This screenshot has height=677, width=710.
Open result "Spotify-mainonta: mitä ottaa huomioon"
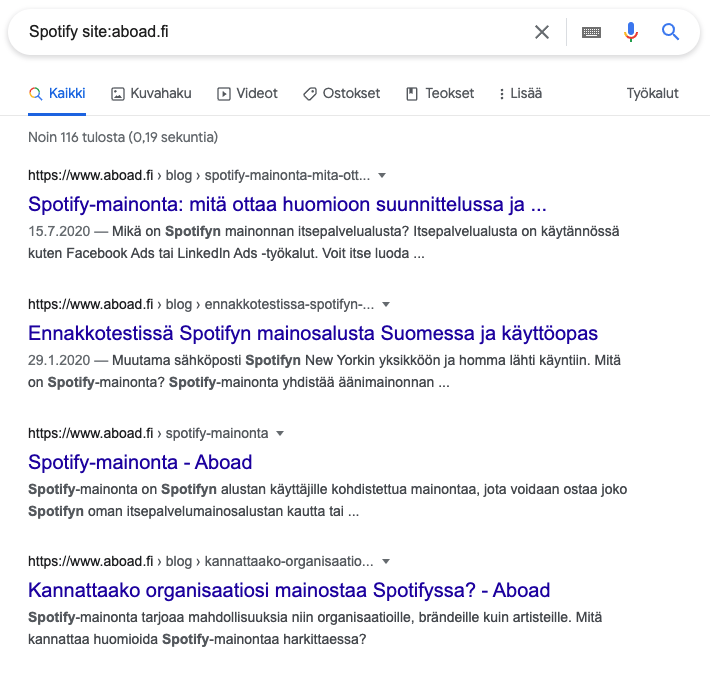pos(287,205)
